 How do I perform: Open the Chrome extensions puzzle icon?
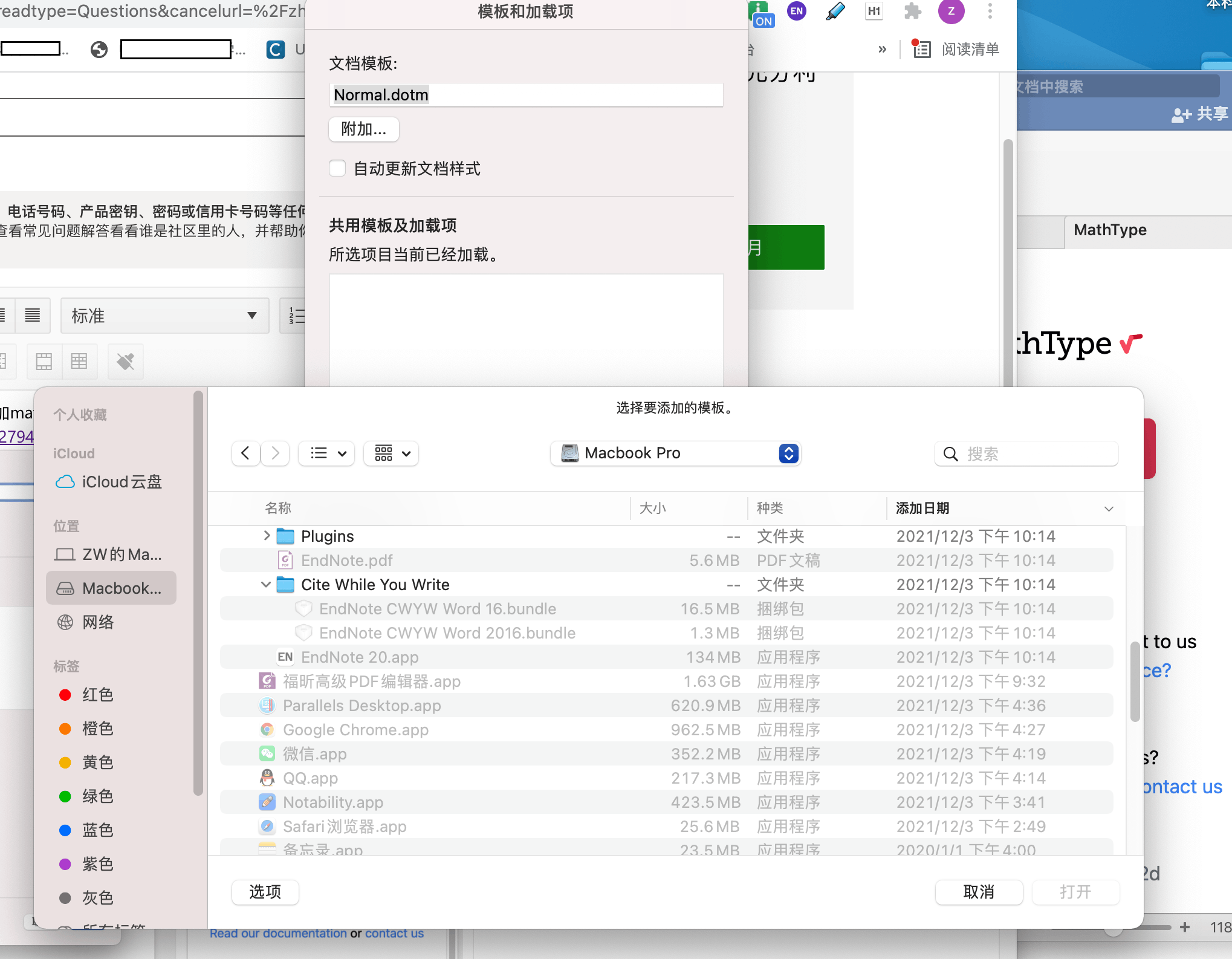[x=912, y=11]
